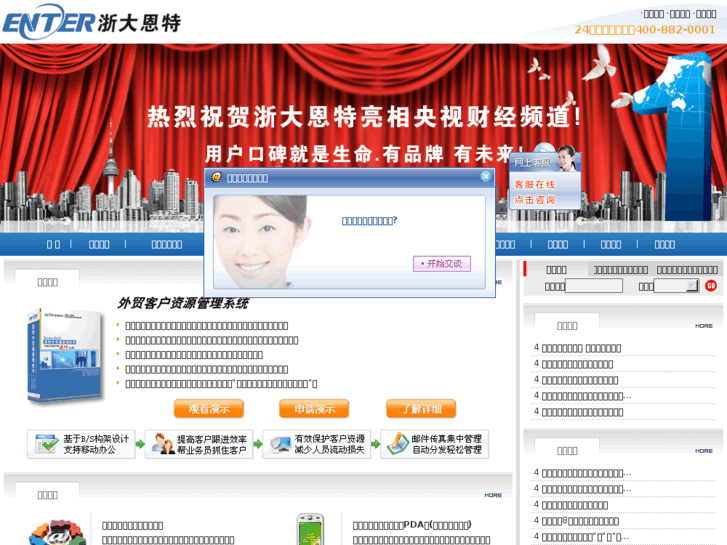This screenshot has height=545, width=727.
Task: Click the 帮业务员抓住客户 feature text
Action: (211, 450)
